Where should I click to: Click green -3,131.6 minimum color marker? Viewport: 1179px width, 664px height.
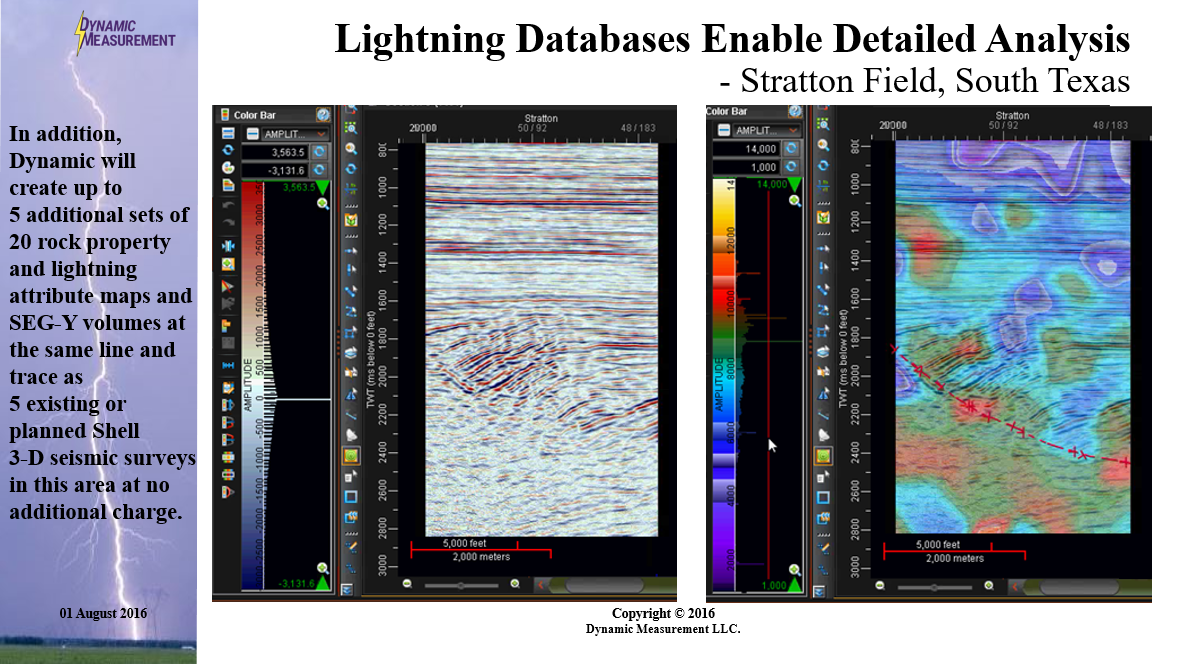pyautogui.click(x=323, y=583)
